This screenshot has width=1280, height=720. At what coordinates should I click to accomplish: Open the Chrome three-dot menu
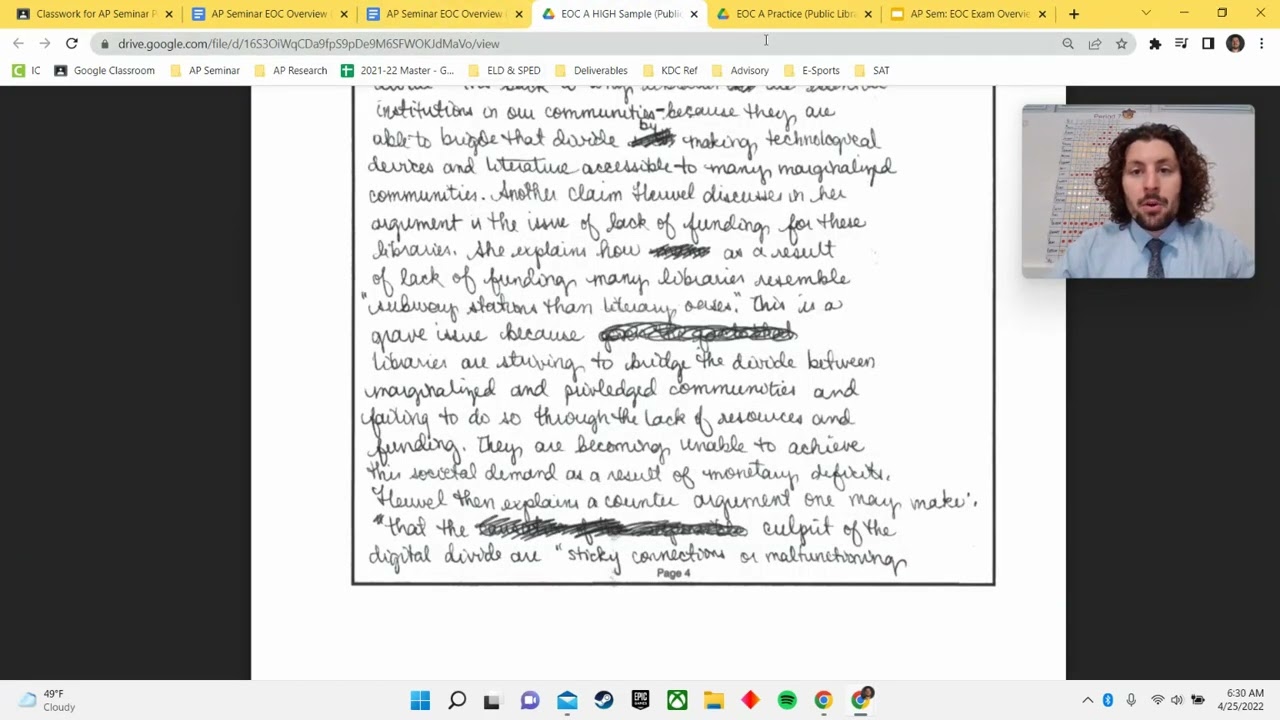point(1262,44)
